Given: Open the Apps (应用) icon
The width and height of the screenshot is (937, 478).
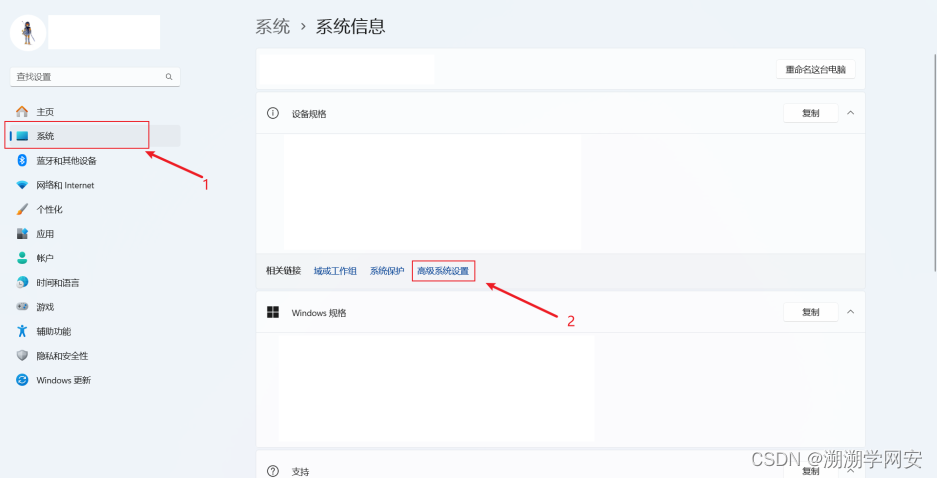Looking at the screenshot, I should (22, 234).
